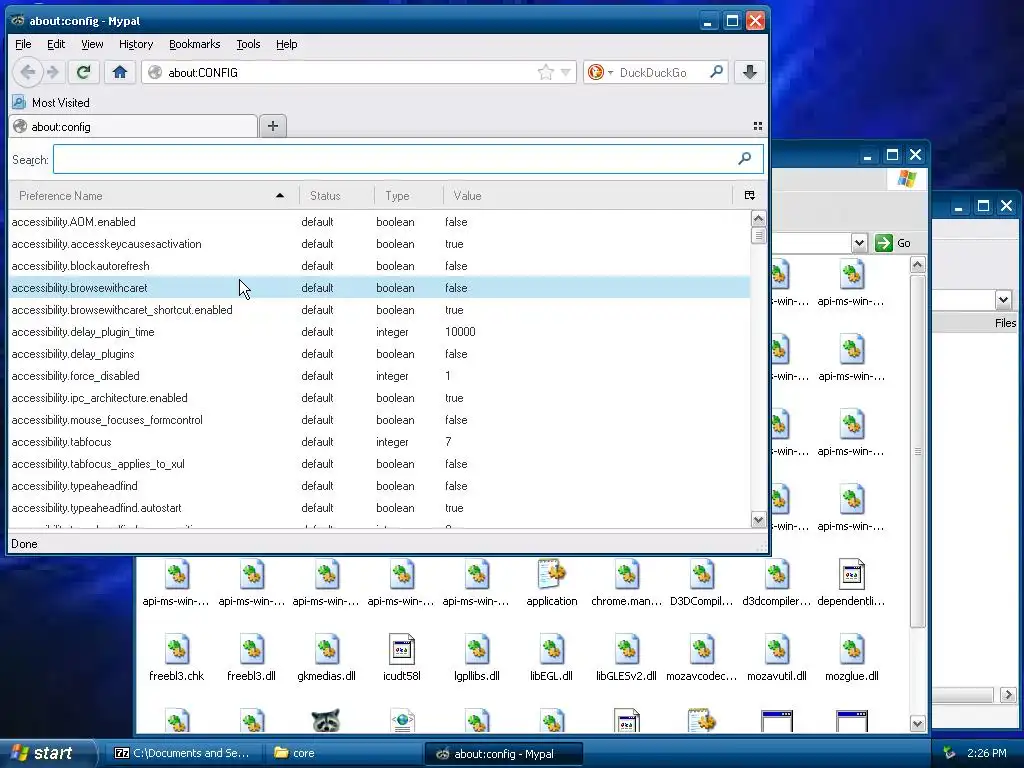Image resolution: width=1024 pixels, height=768 pixels.
Task: Select accessibility.accesskeycausesactivation row
Action: [379, 244]
